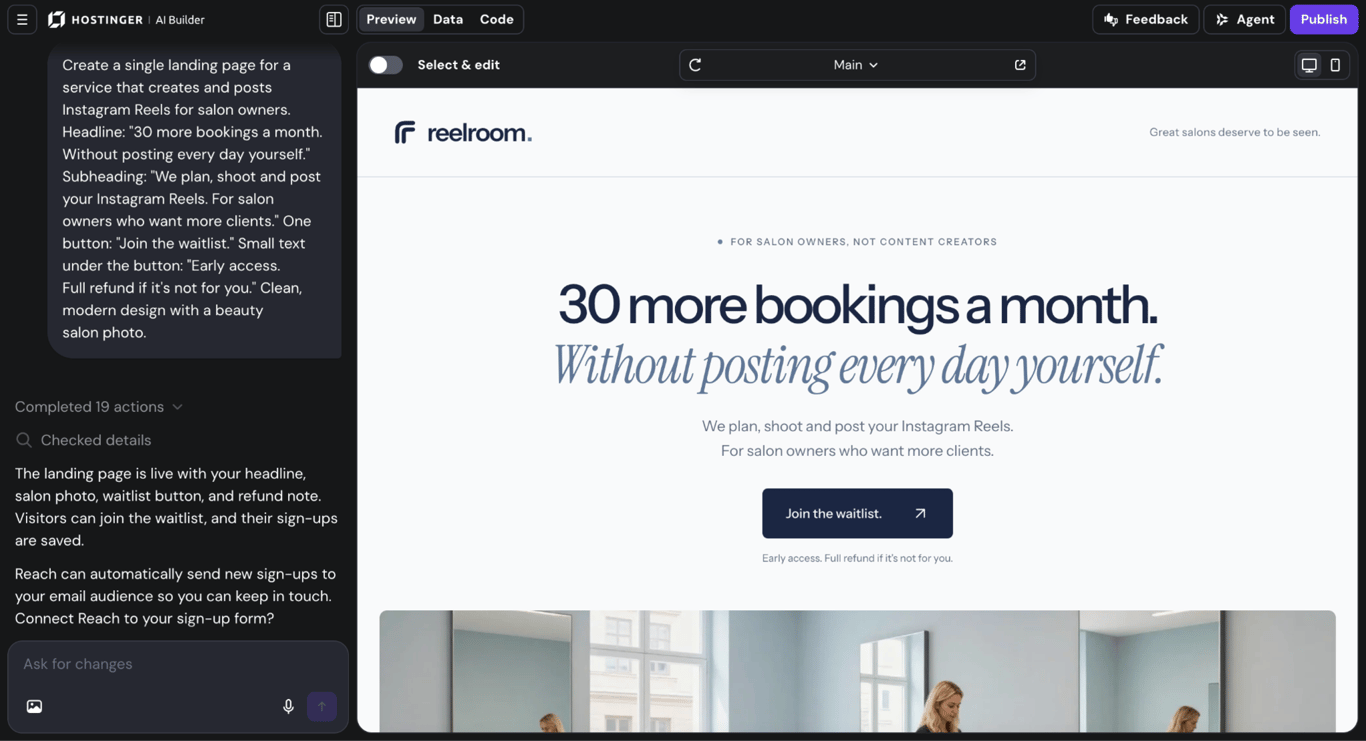
Task: Publish the website
Action: tap(1323, 19)
